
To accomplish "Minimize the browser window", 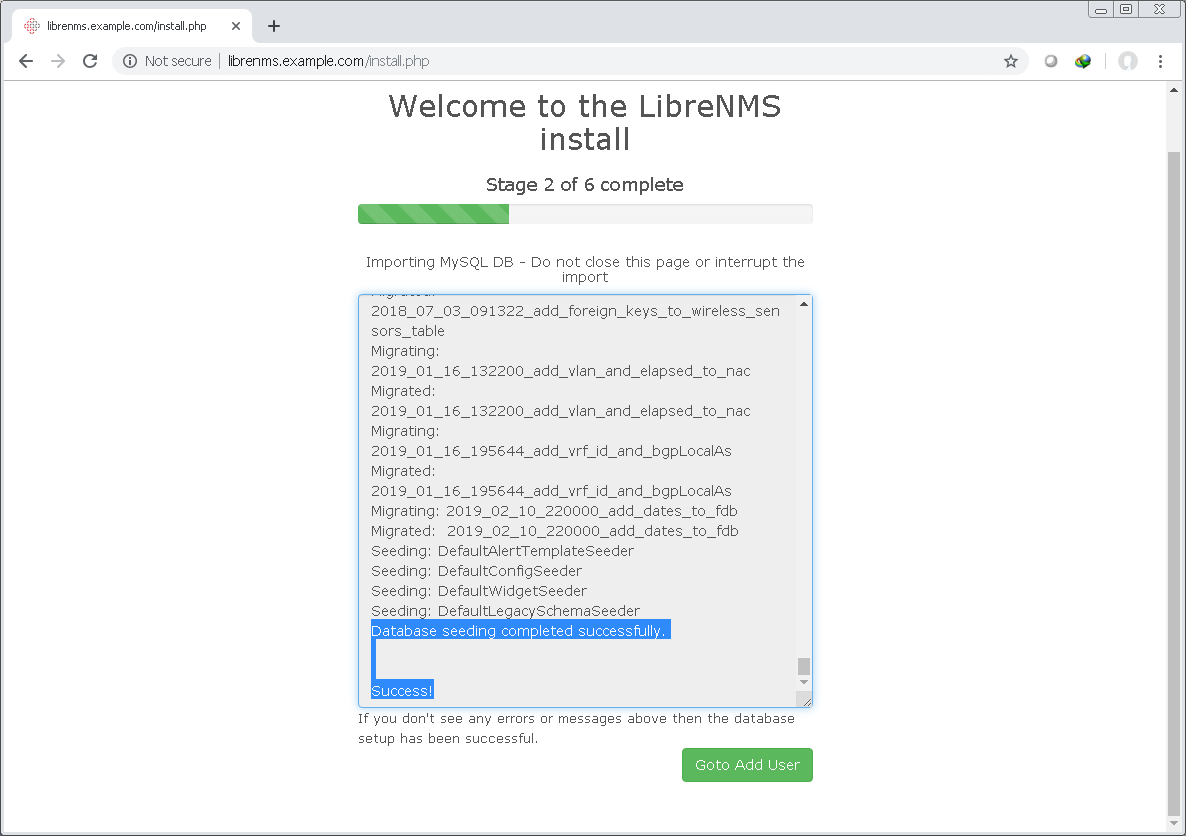I will pyautogui.click(x=1101, y=10).
